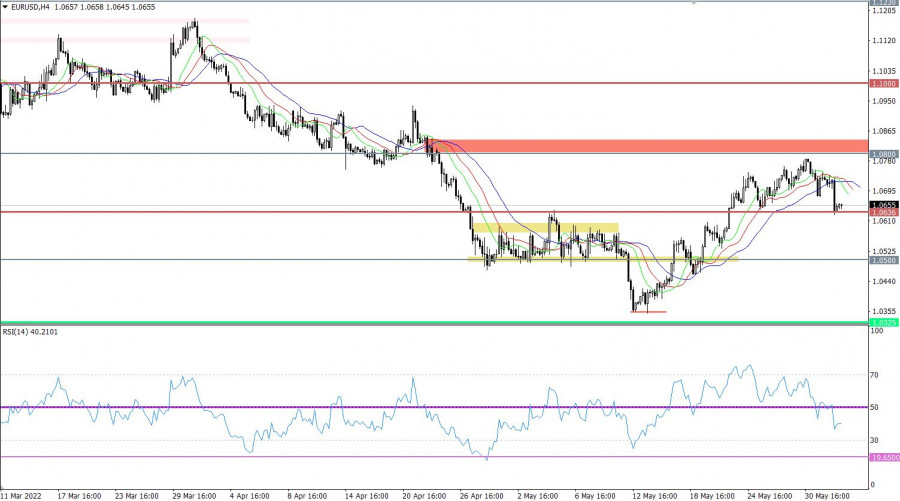Click the 29 Mar 16:00 date label
The height and width of the screenshot is (501, 900).
click(x=194, y=496)
